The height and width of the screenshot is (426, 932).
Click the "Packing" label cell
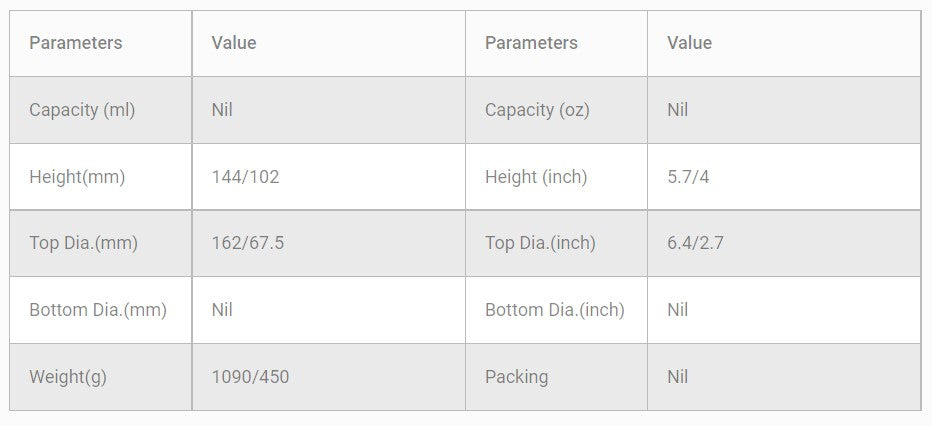[517, 377]
